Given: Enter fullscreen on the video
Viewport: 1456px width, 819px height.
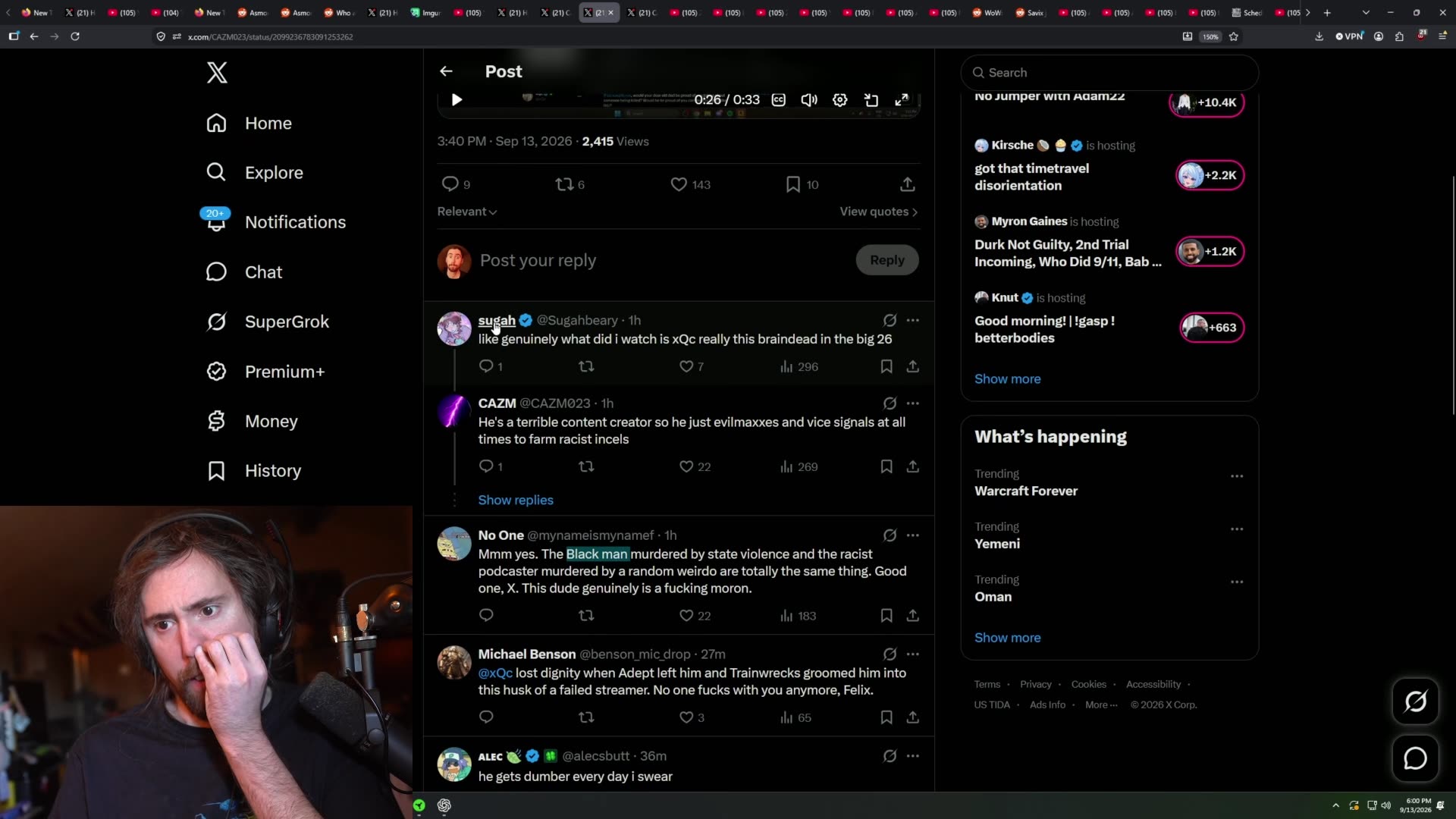Looking at the screenshot, I should coord(902,99).
